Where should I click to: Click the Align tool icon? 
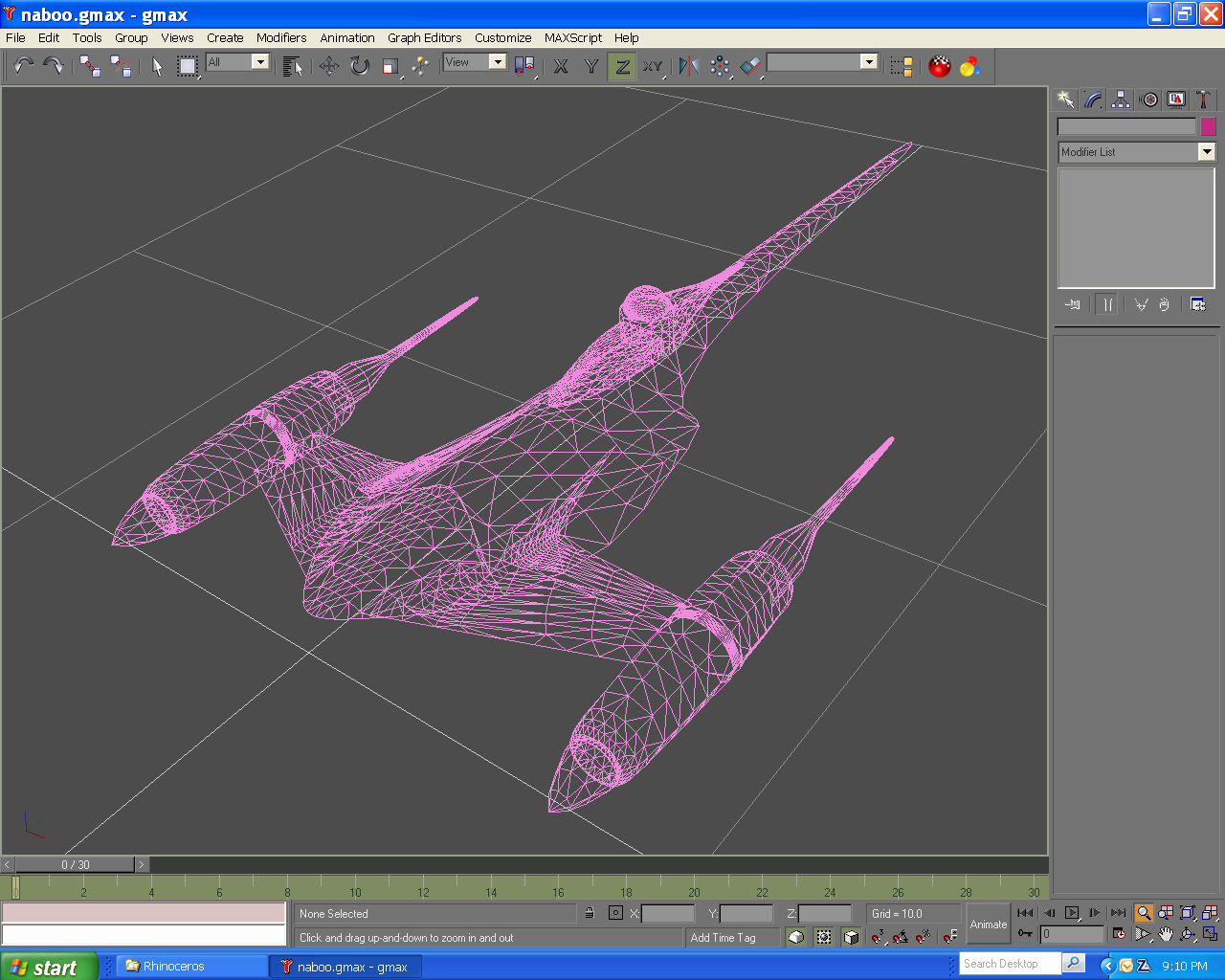[x=751, y=65]
